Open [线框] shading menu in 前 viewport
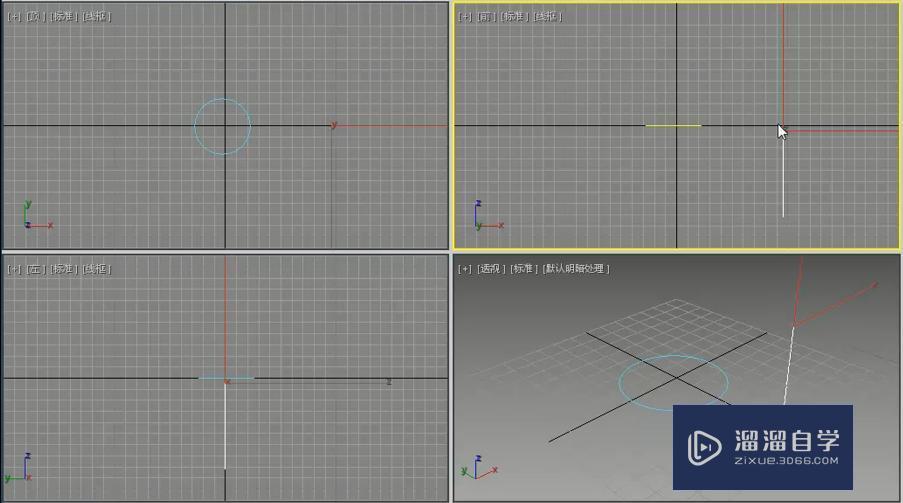This screenshot has width=903, height=503. [548, 16]
